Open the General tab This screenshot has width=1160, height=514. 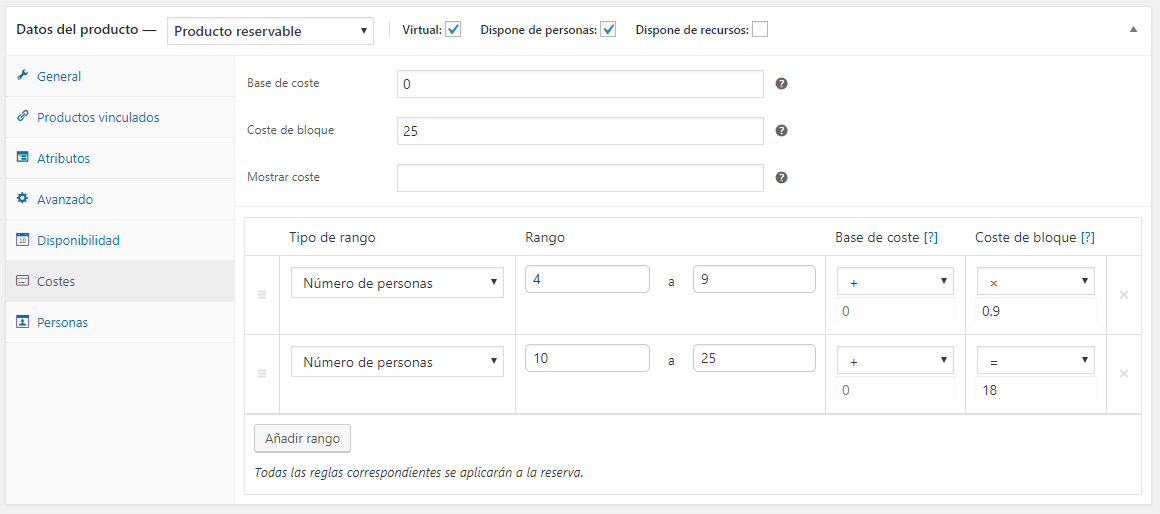(120, 76)
